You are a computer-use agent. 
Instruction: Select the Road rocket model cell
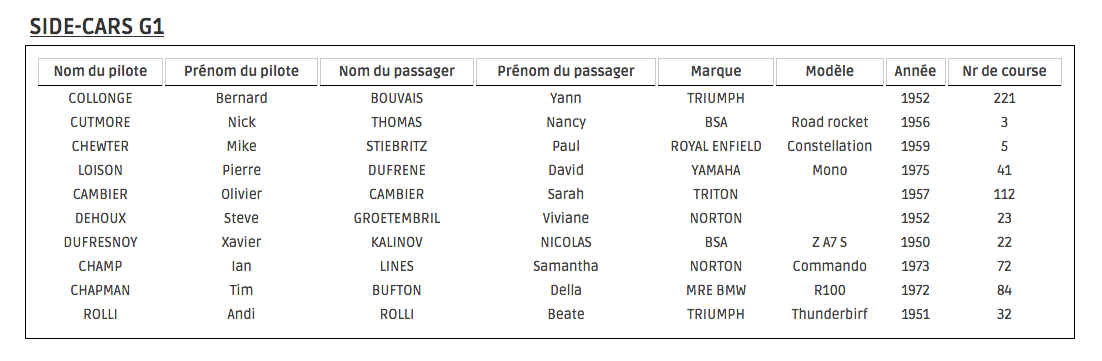(x=829, y=122)
